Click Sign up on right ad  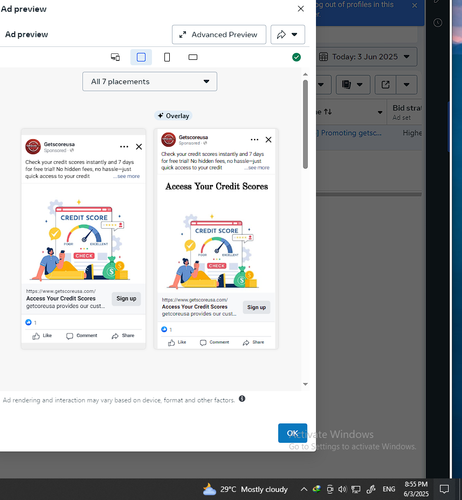256,307
